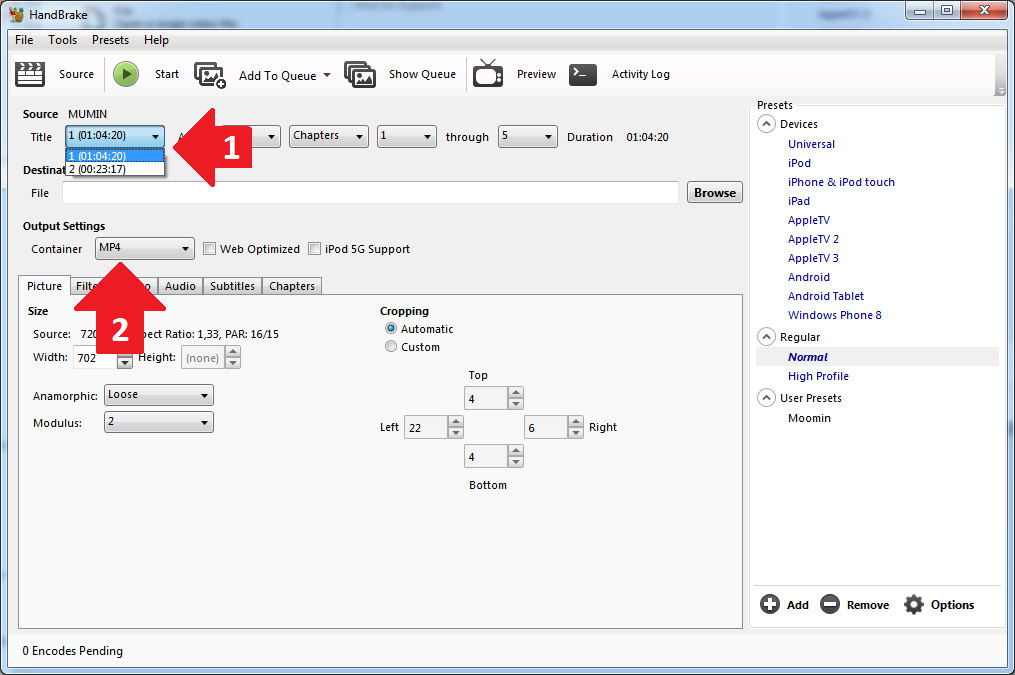Open the Container MP4 dropdown
Viewport: 1015px width, 675px height.
[144, 248]
